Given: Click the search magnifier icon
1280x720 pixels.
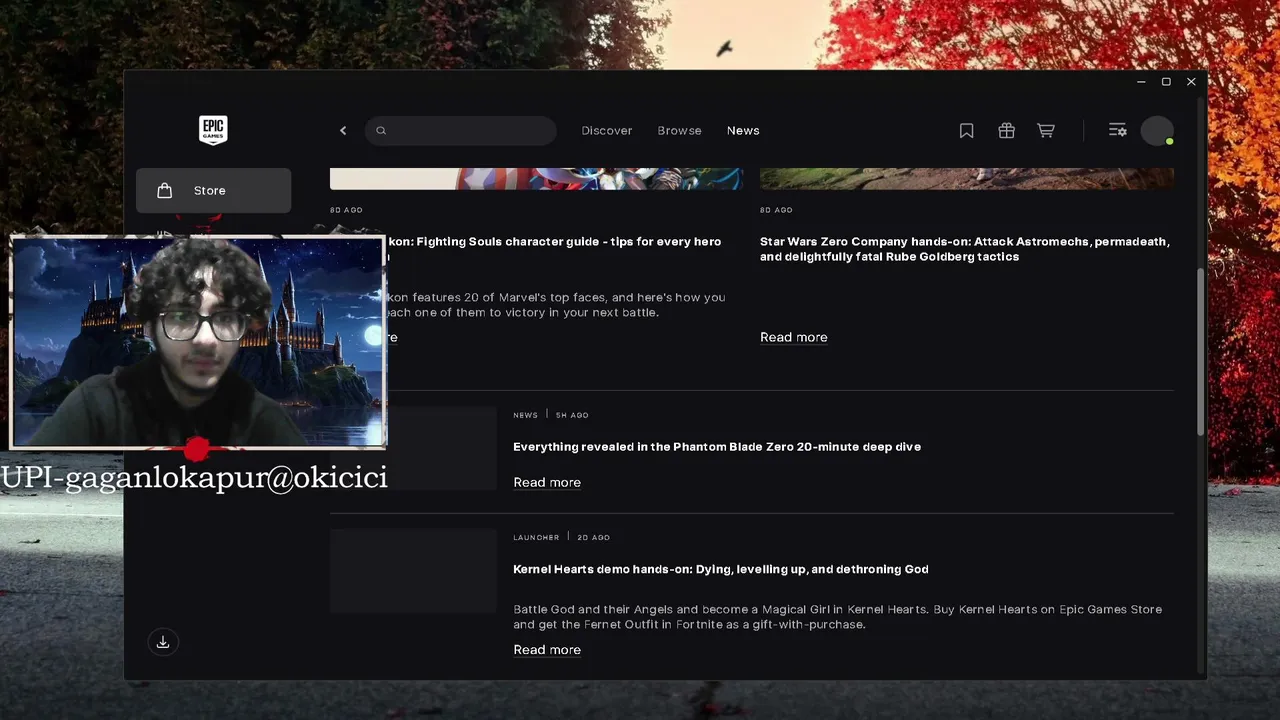Looking at the screenshot, I should pos(381,131).
